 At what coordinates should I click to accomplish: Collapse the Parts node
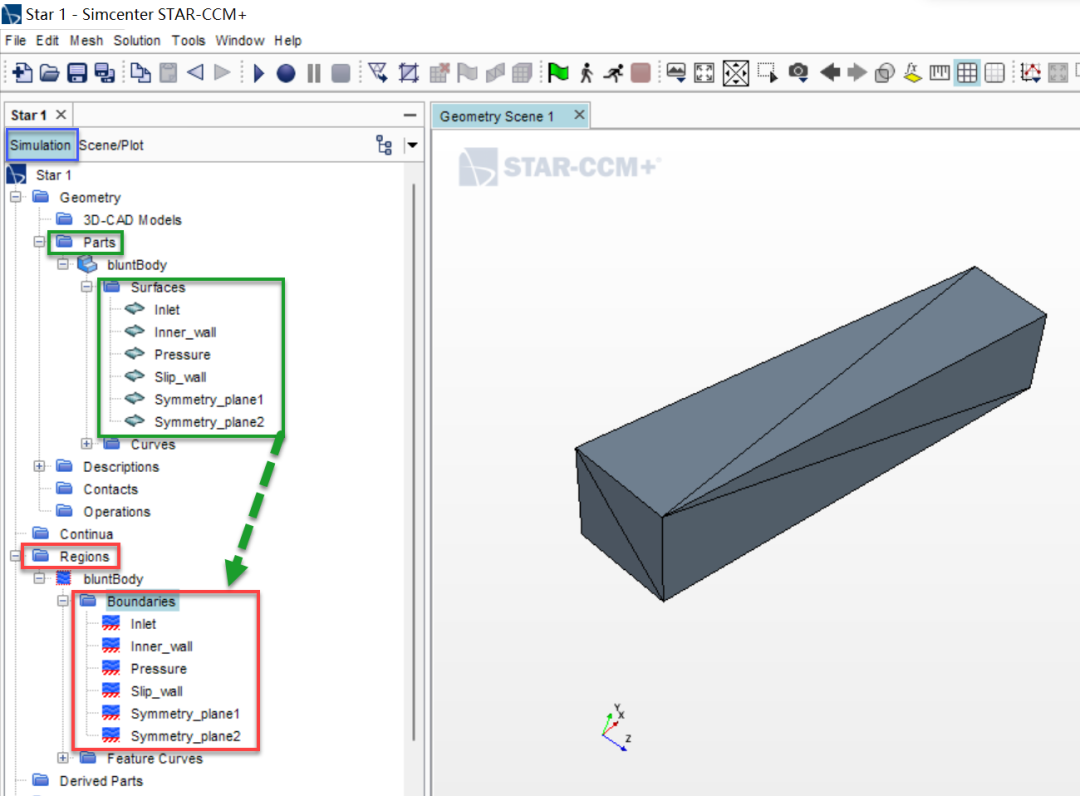[x=39, y=242]
